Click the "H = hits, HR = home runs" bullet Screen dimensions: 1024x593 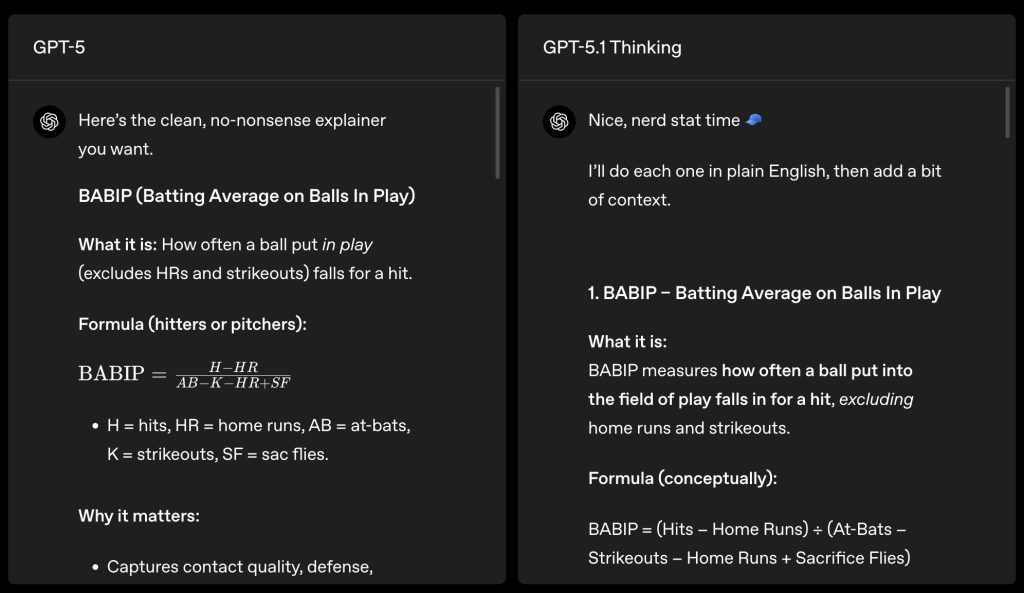pyautogui.click(x=258, y=425)
